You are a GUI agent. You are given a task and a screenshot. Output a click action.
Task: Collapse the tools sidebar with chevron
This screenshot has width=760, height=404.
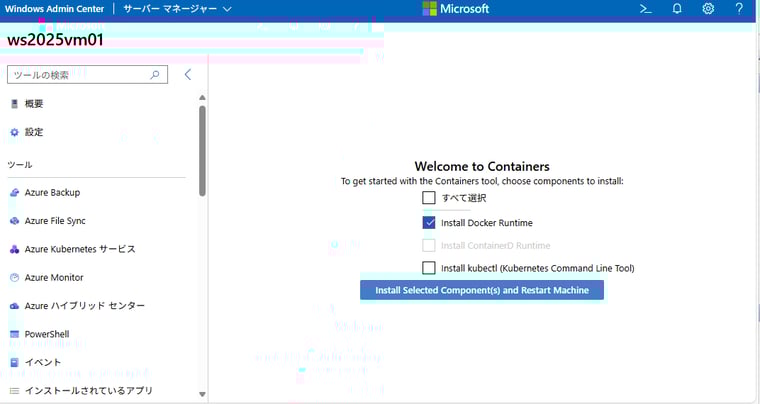coord(188,75)
